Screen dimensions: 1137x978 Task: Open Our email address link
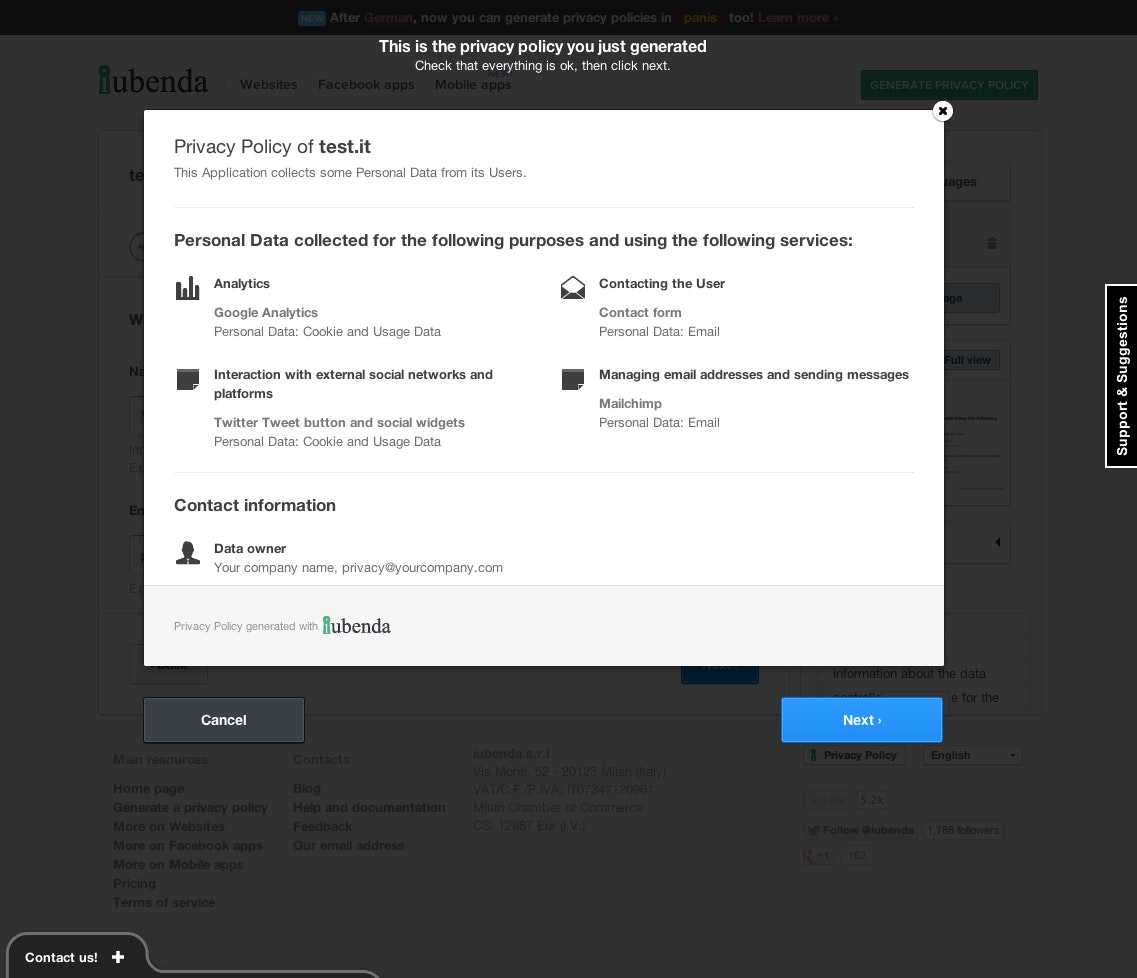click(349, 845)
